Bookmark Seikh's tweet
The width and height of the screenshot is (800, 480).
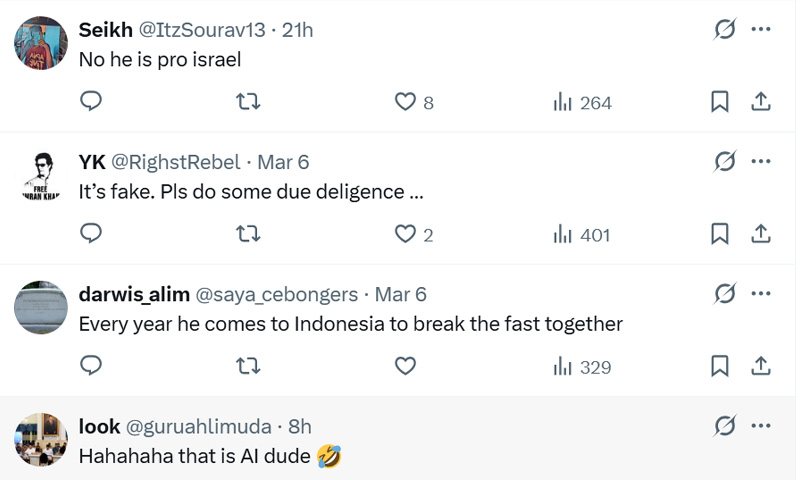(x=719, y=102)
